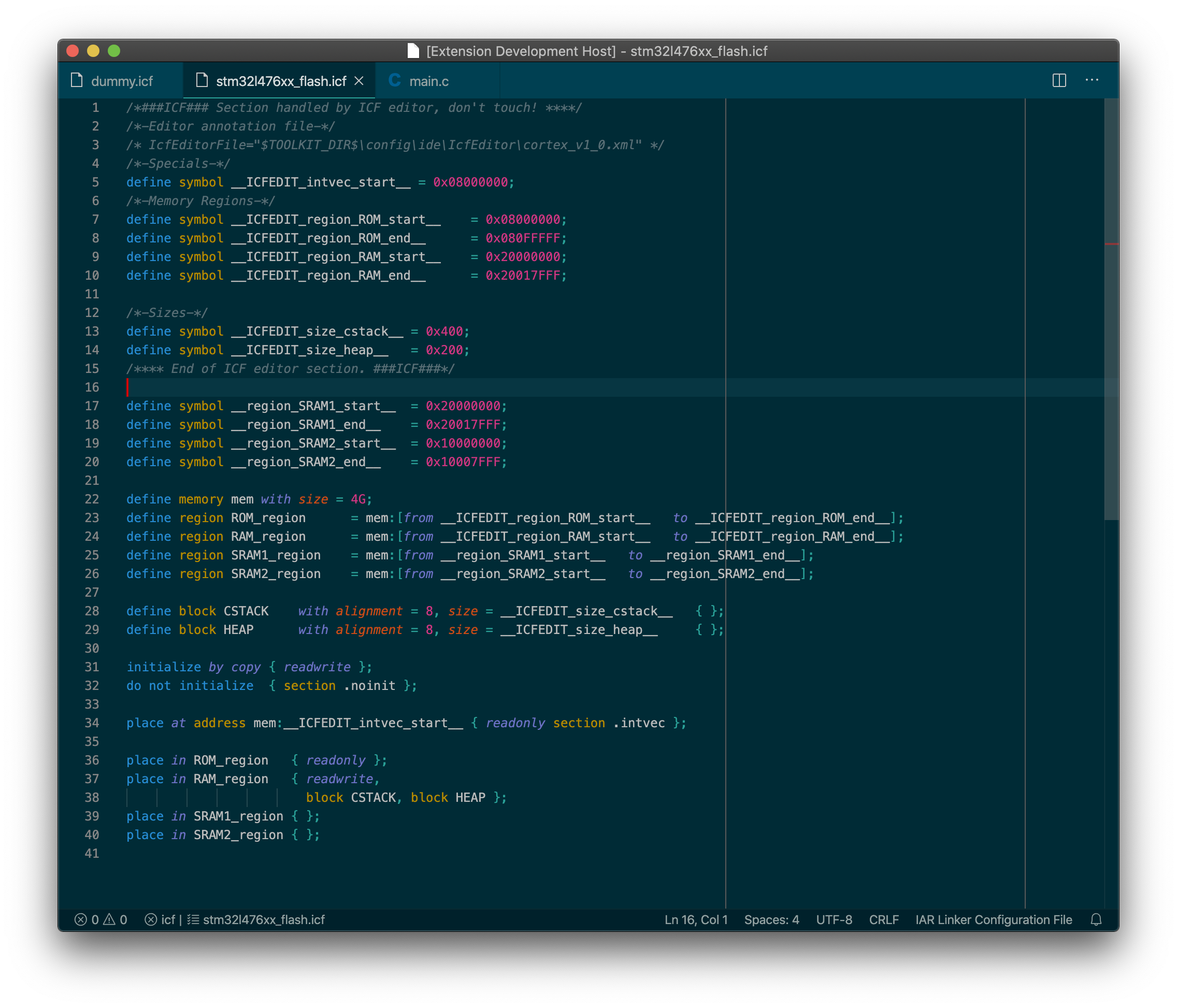
Task: Click the document icon in the title bar
Action: (413, 51)
